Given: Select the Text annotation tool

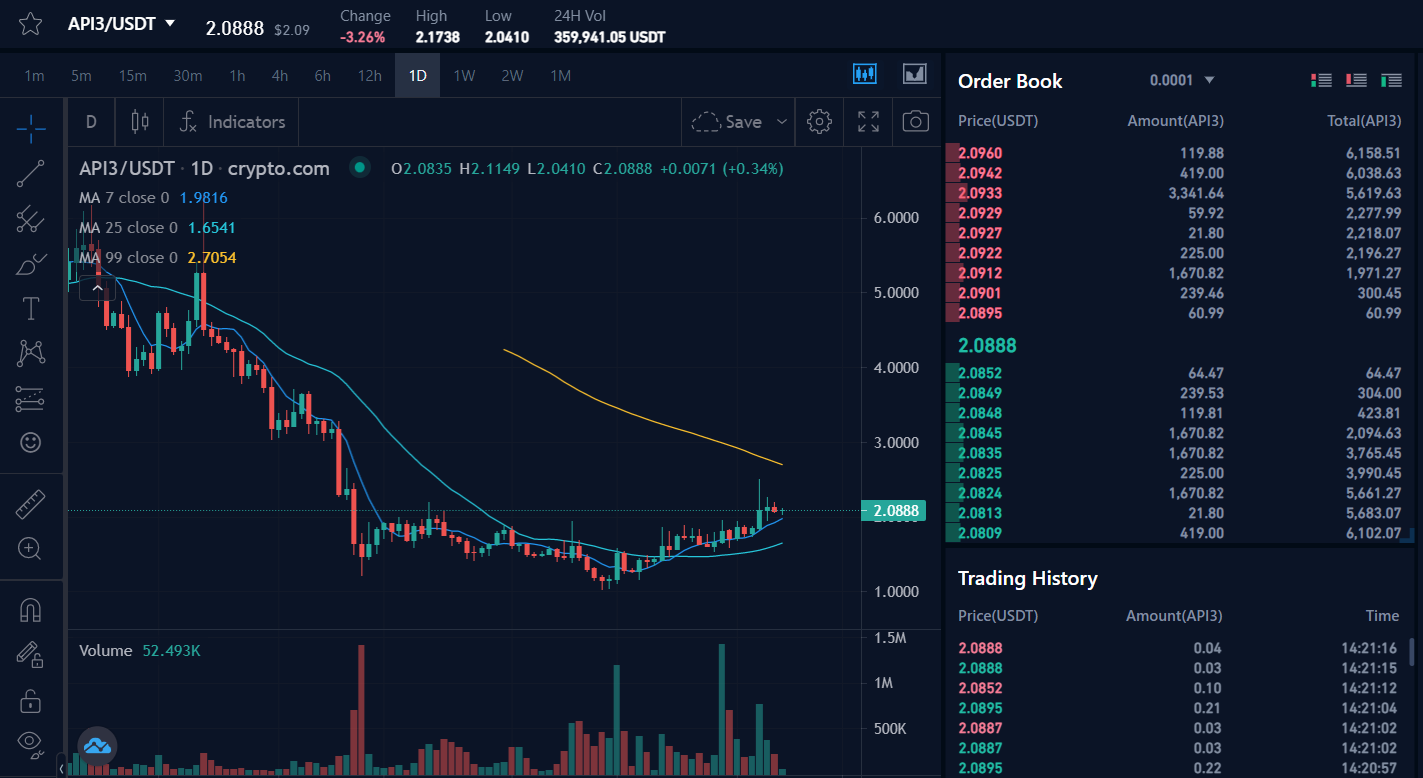Looking at the screenshot, I should click(x=31, y=308).
